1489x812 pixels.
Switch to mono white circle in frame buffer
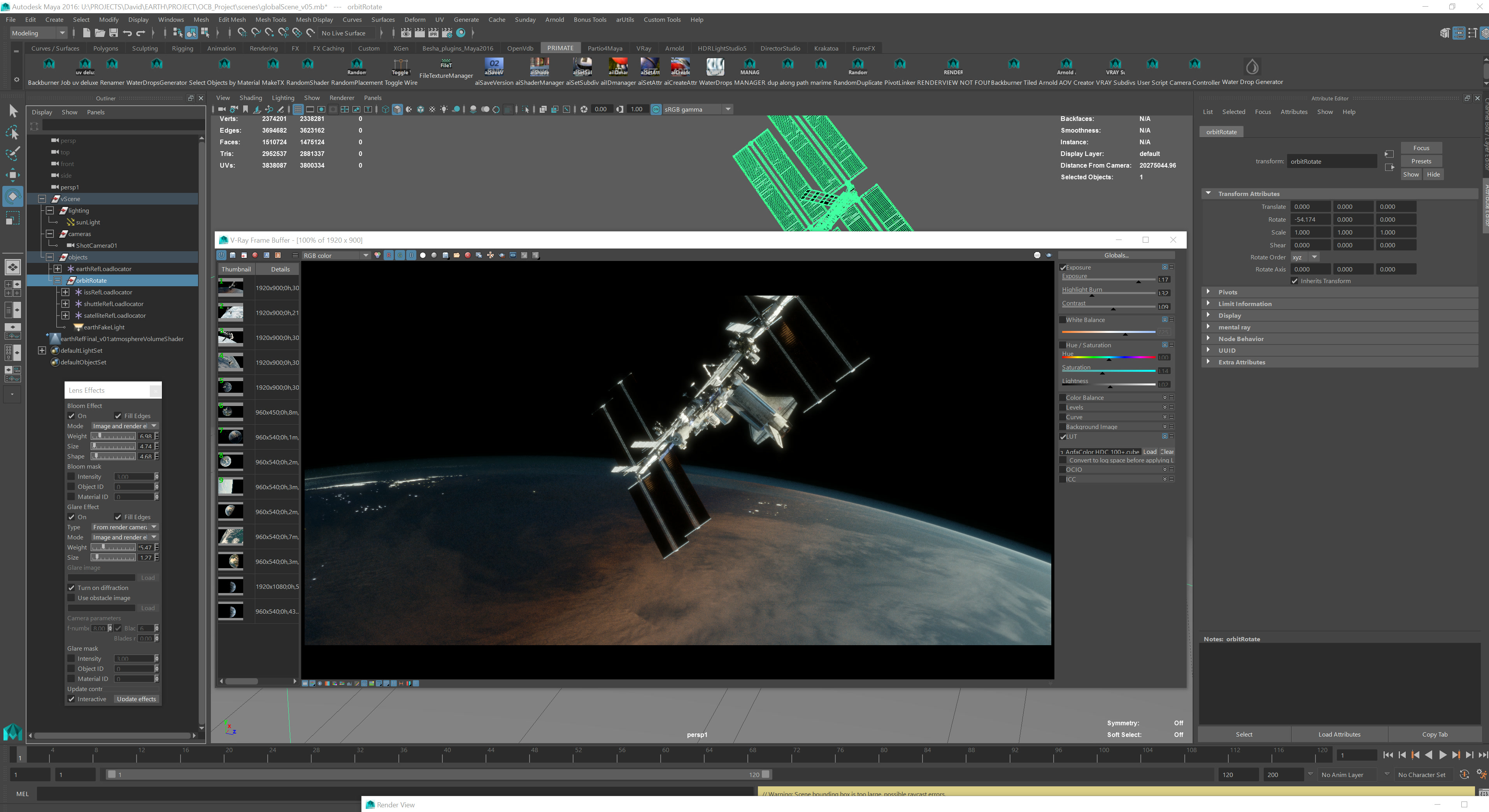[x=423, y=255]
